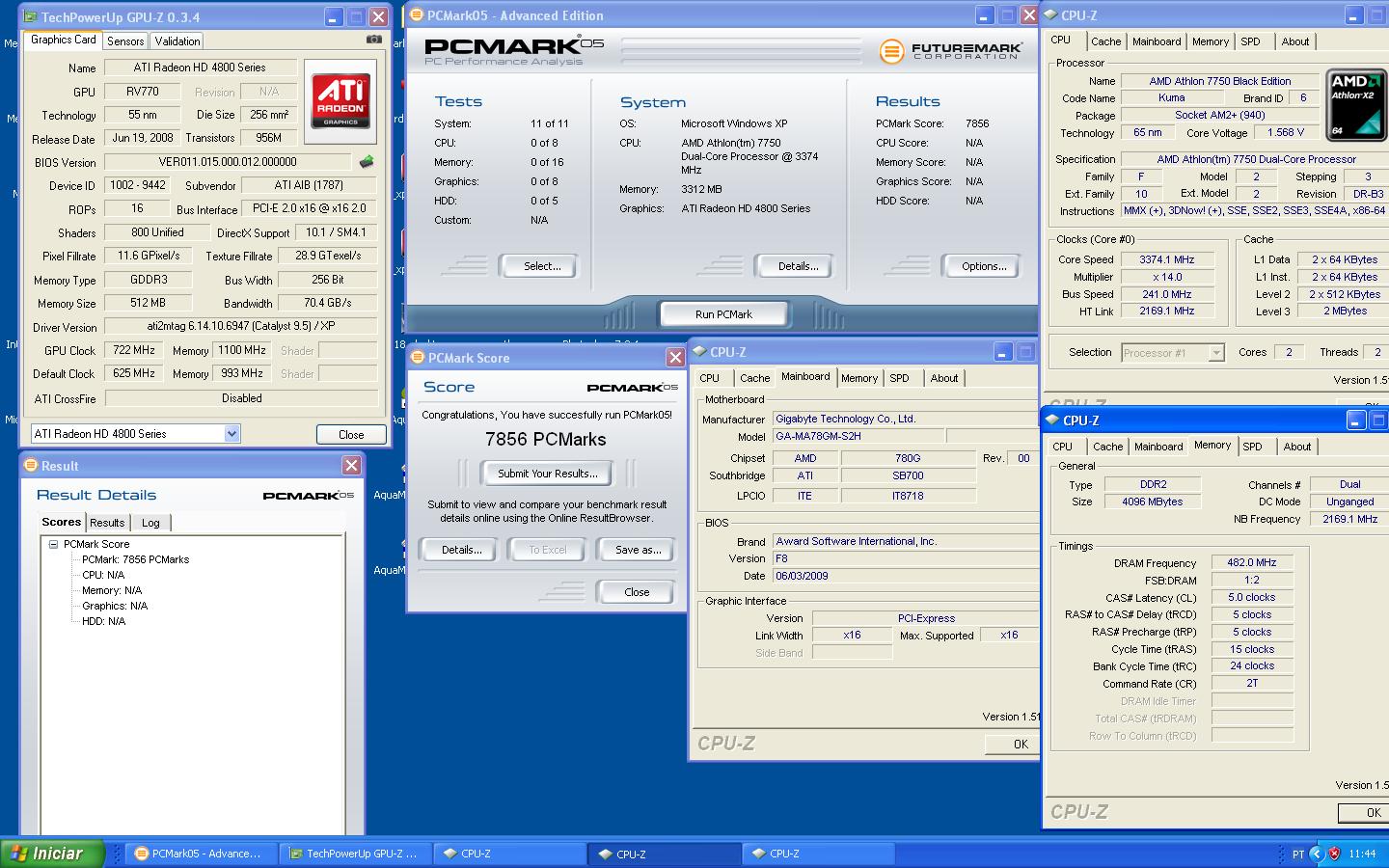Click the GA-MA78GM-S2H model value

858,436
